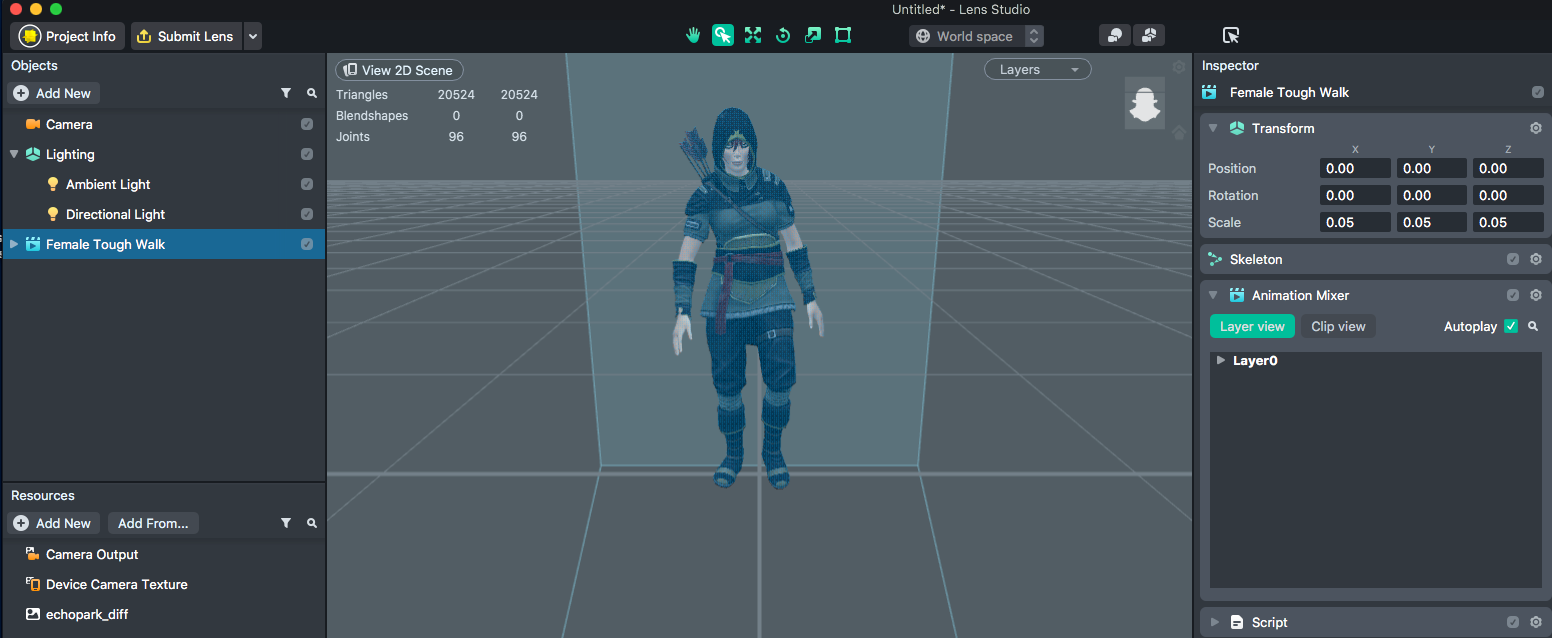Switch to Clip view tab
1552x638 pixels.
pos(1338,326)
